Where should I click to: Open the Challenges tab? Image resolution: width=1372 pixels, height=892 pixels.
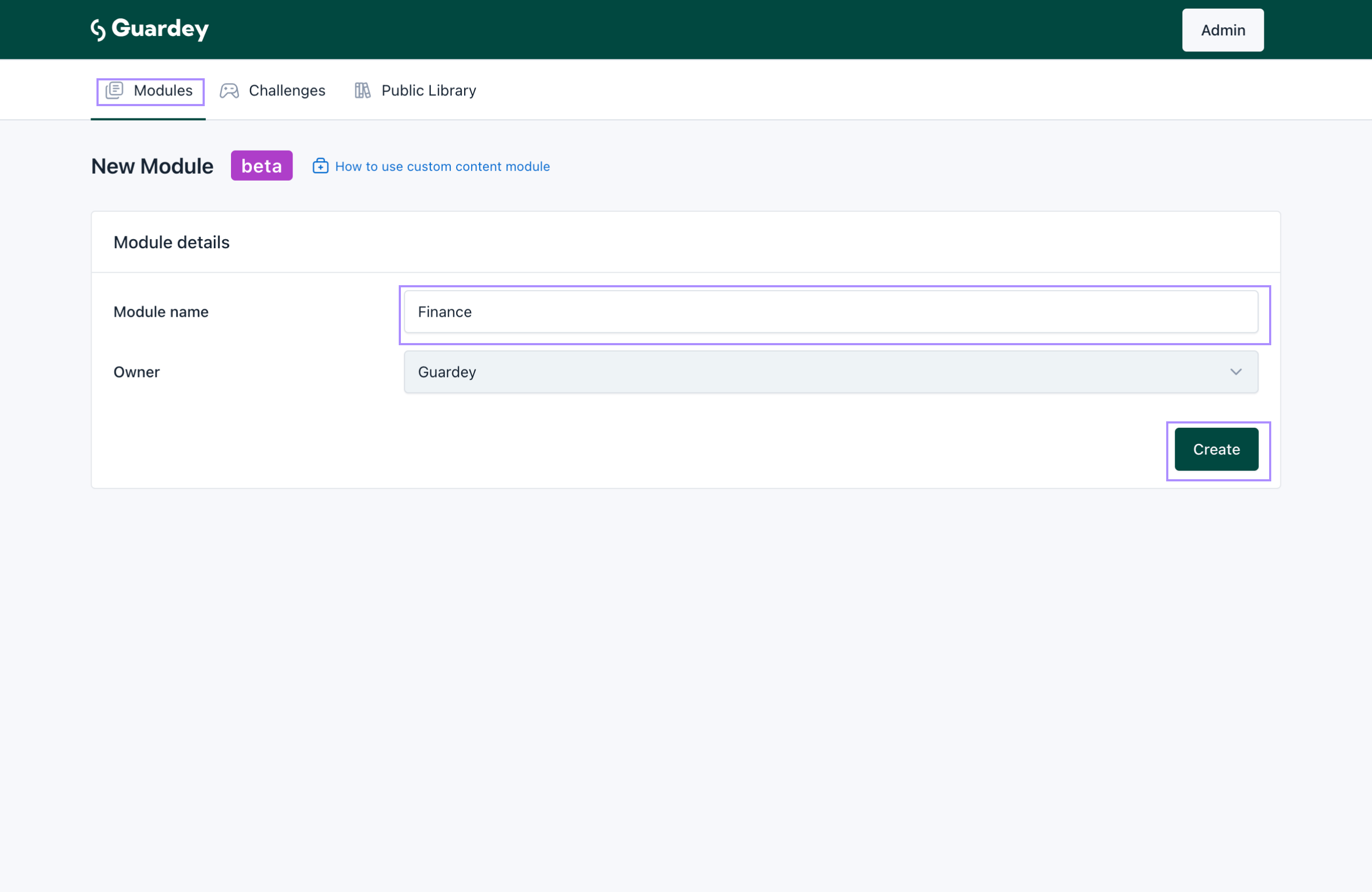click(287, 91)
